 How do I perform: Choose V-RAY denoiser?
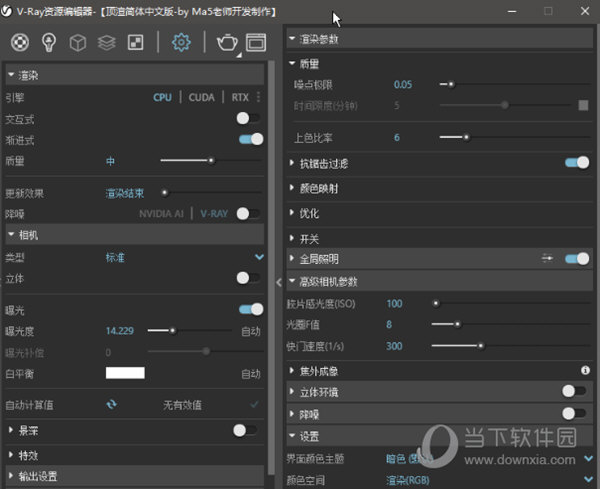coord(214,214)
